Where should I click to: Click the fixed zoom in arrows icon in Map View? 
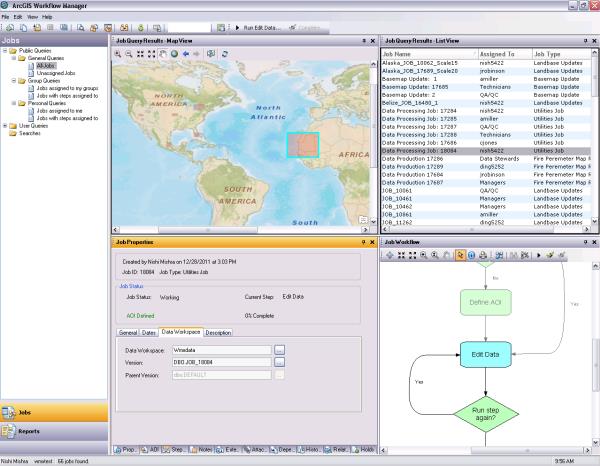click(140, 54)
